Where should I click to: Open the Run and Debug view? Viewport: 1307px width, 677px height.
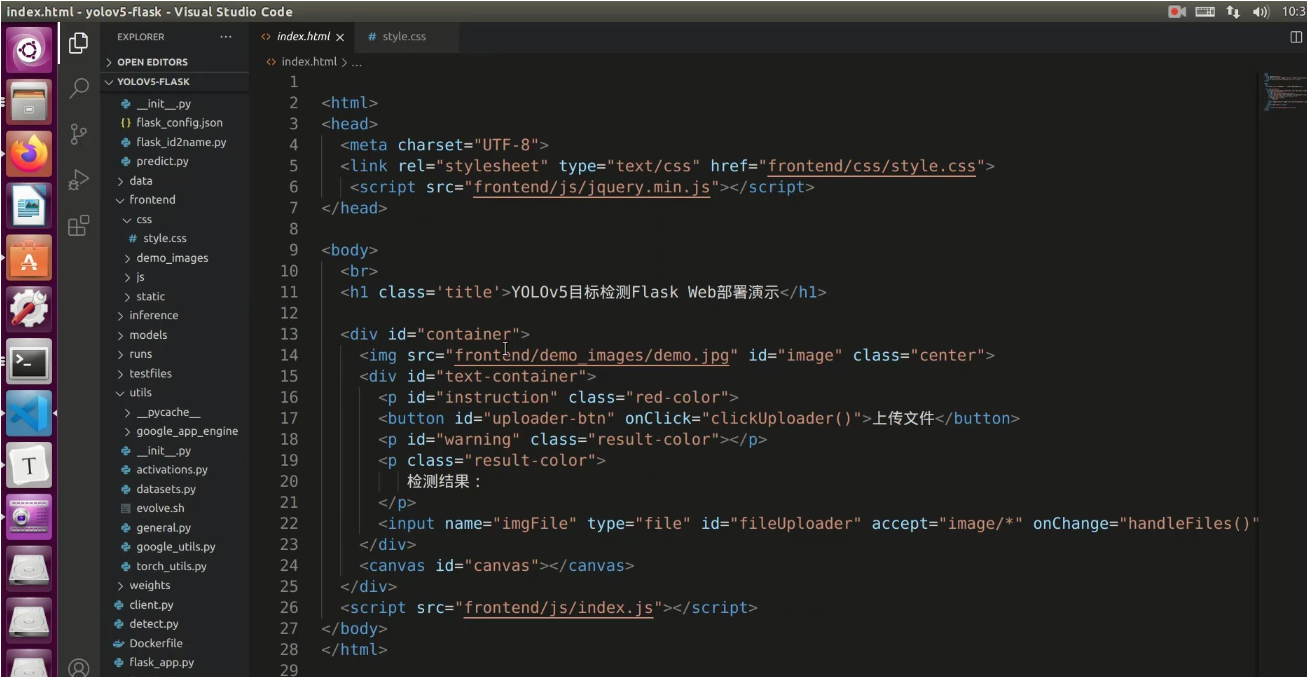[79, 180]
